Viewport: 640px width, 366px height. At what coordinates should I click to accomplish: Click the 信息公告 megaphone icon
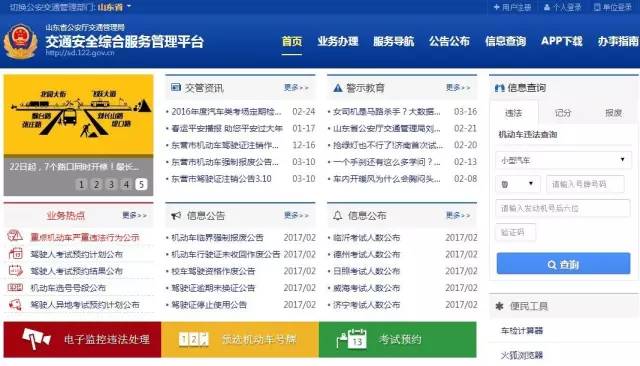click(x=176, y=215)
